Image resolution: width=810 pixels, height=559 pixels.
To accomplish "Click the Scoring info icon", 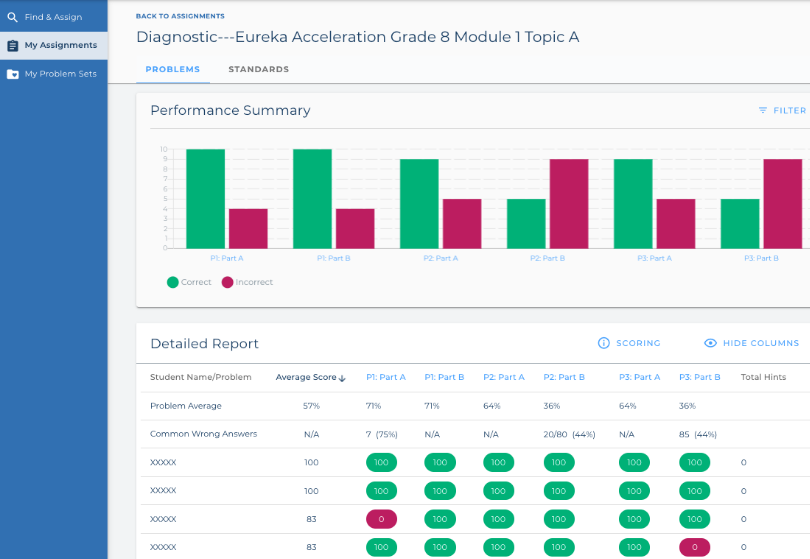I will click(x=603, y=343).
